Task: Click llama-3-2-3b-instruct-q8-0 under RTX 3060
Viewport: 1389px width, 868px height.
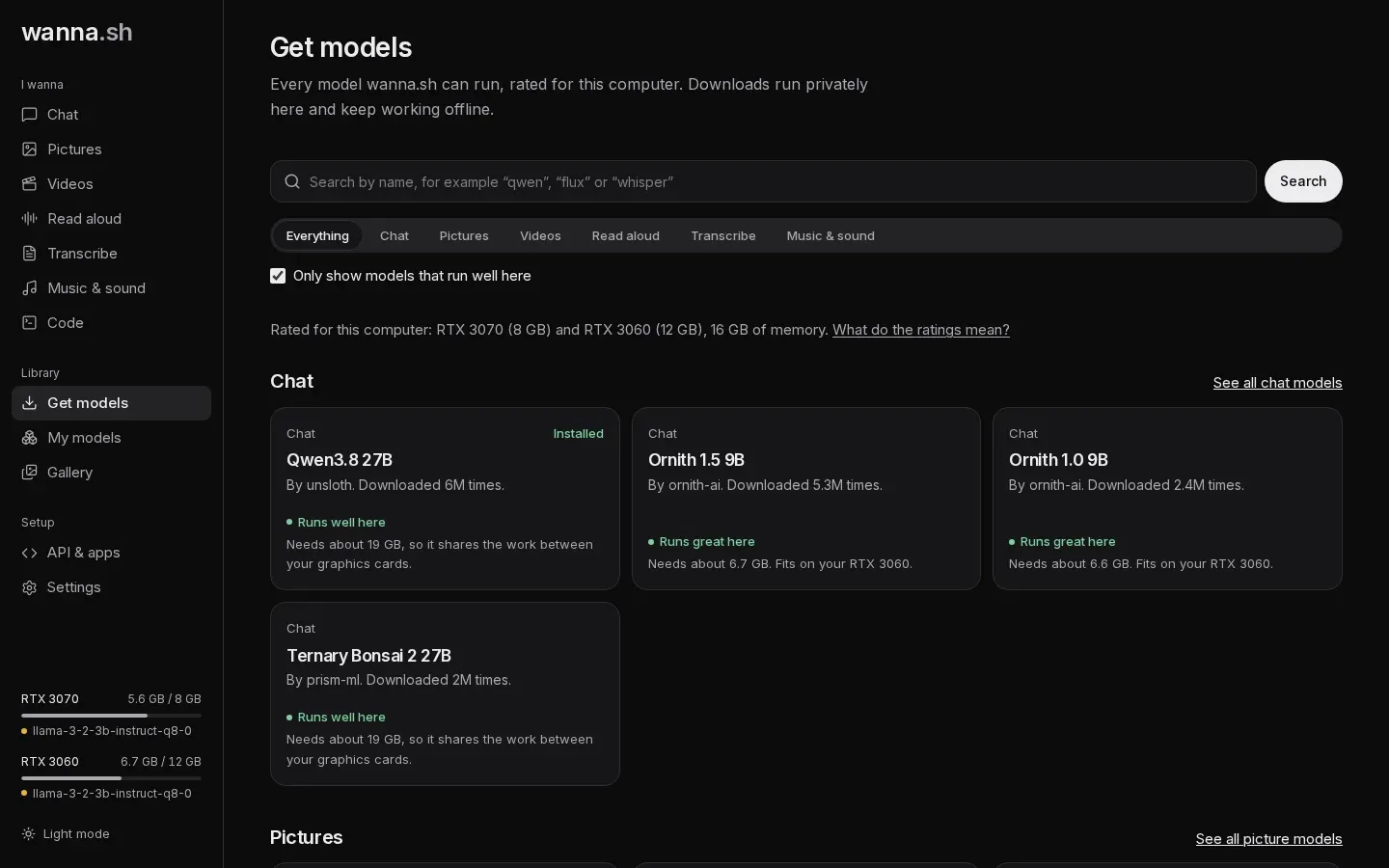Action: 112,794
